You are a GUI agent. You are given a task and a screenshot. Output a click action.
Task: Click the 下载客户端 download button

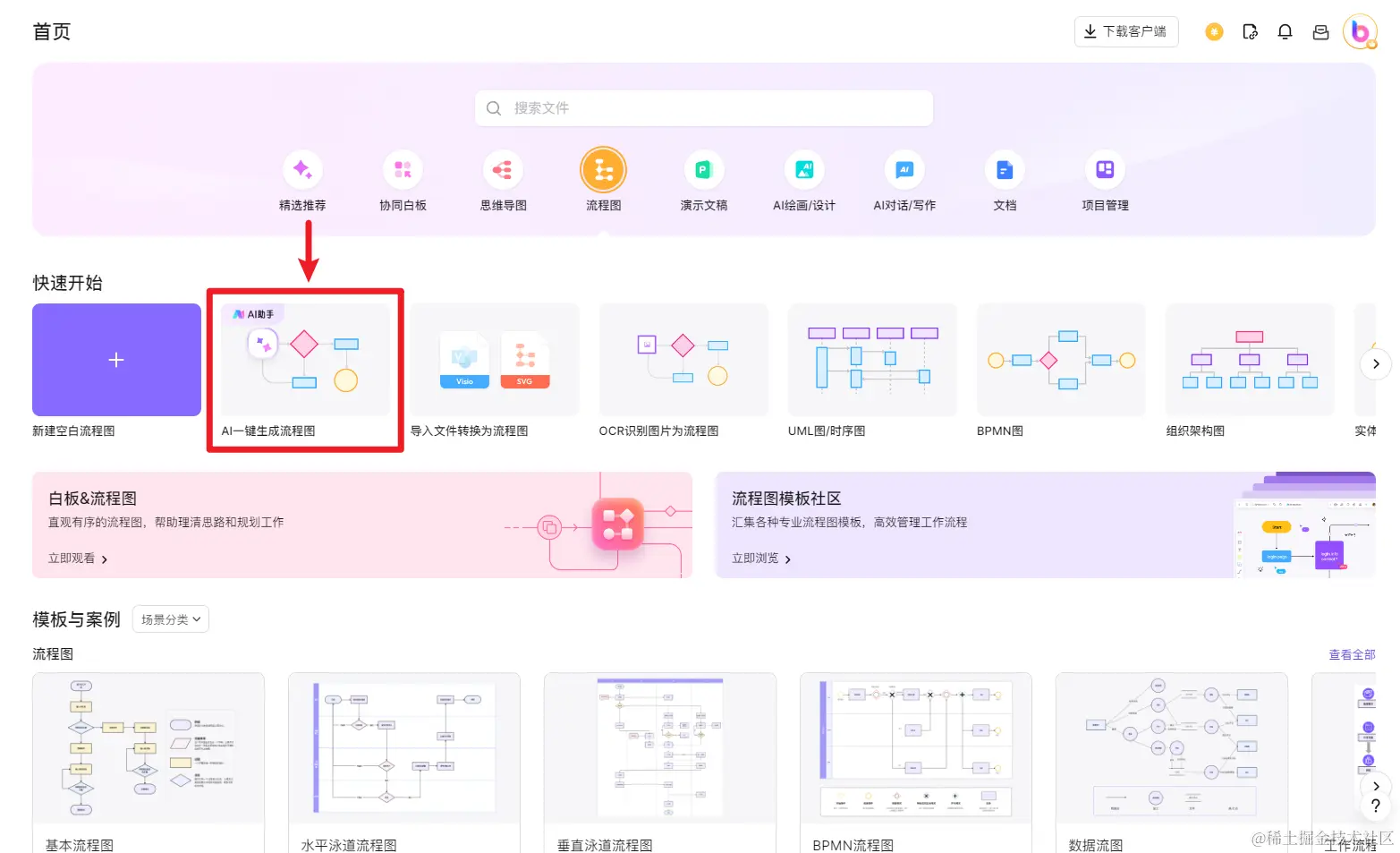point(1126,31)
